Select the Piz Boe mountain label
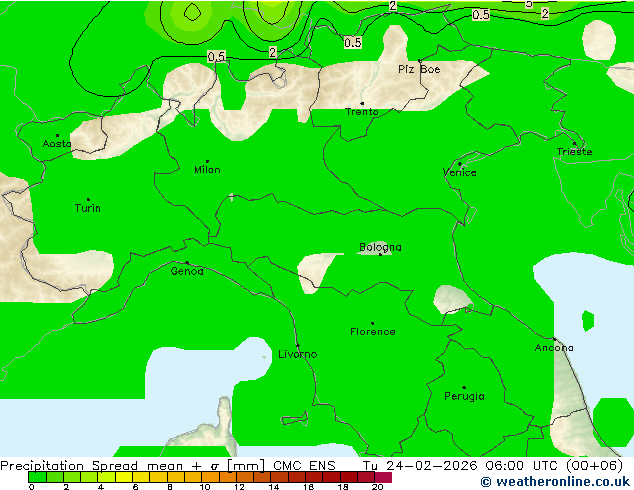Viewport: 634px width, 490px height. 419,70
